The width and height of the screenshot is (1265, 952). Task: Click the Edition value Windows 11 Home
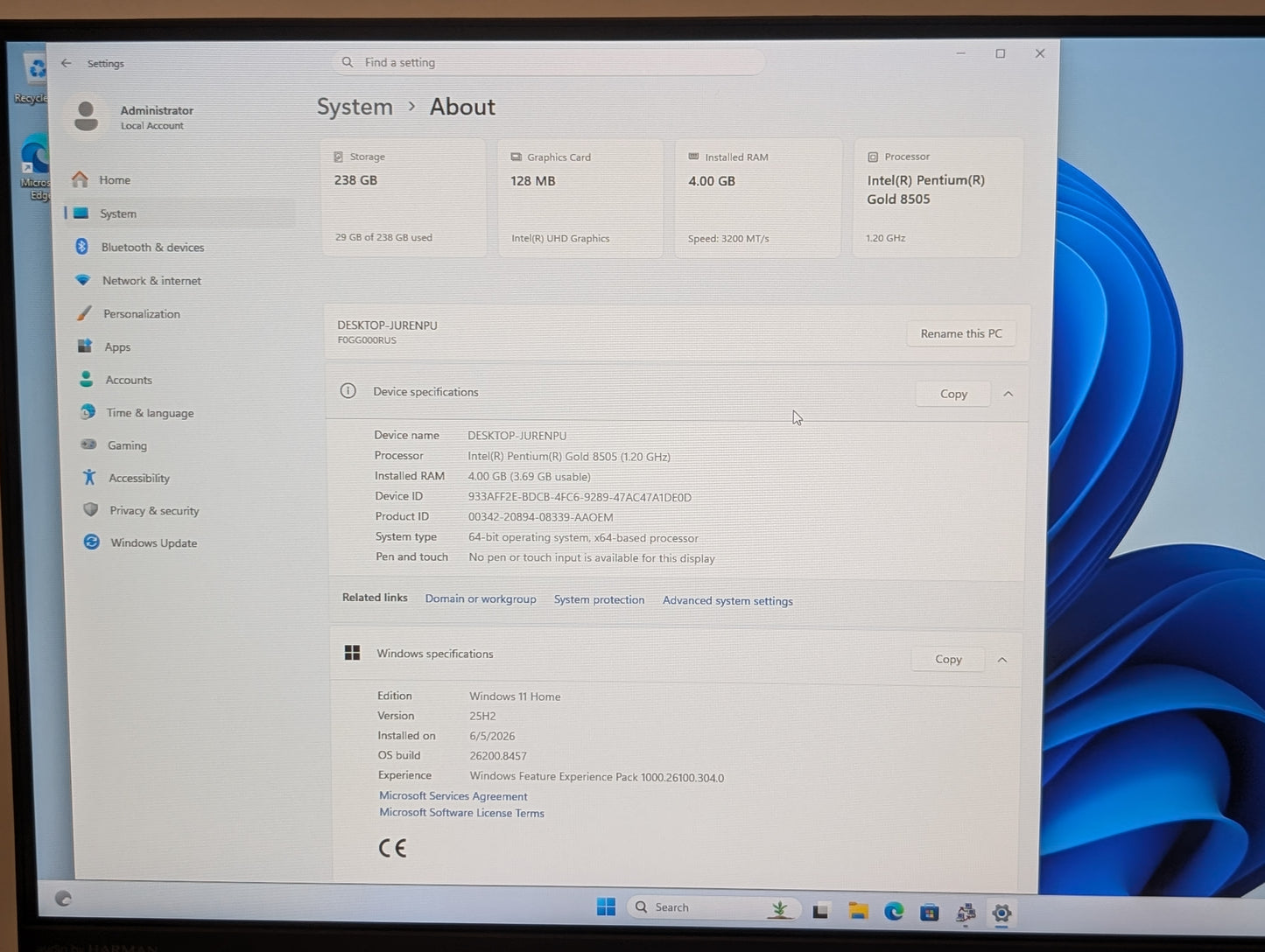click(x=515, y=696)
